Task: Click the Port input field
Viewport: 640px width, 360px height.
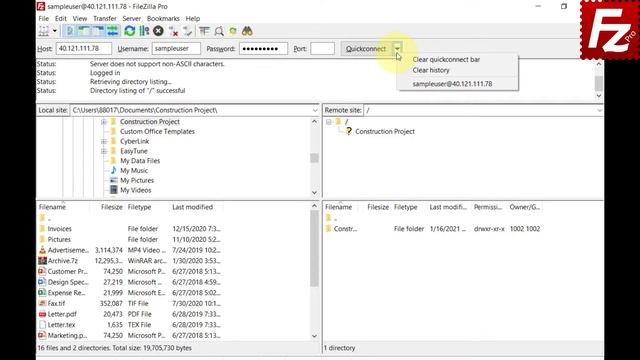Action: coord(322,49)
